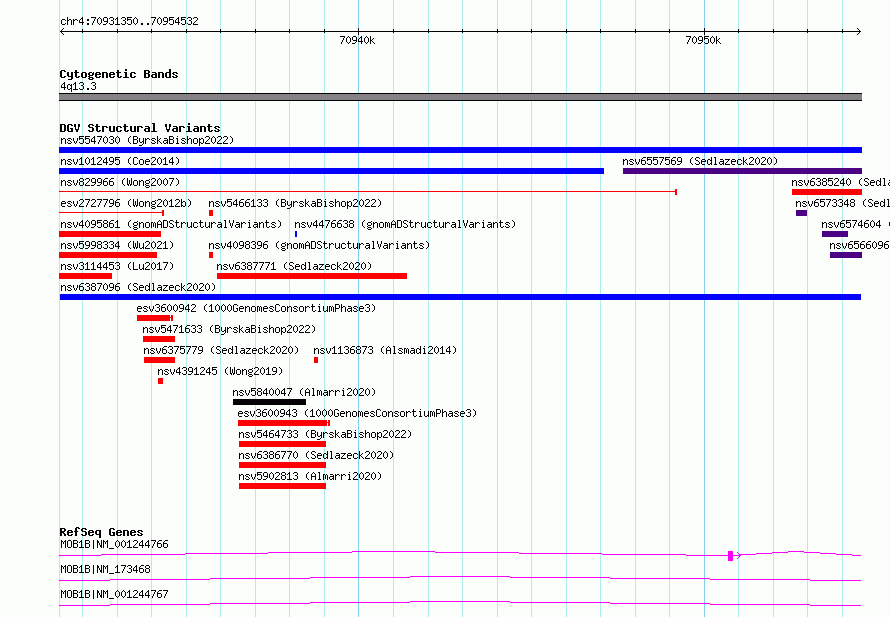The image size is (890, 617).
Task: Open nsv5840047 (Almarri2020) variant
Action: 304,392
